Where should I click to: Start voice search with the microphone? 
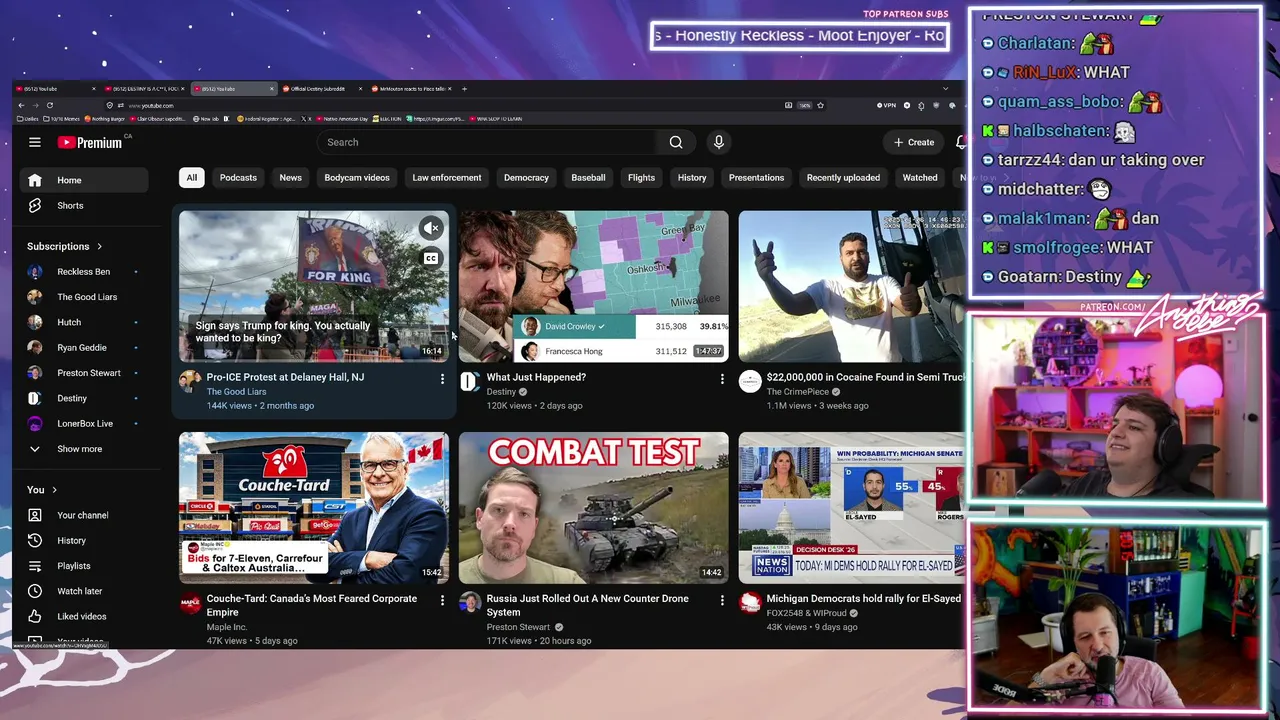click(x=718, y=142)
